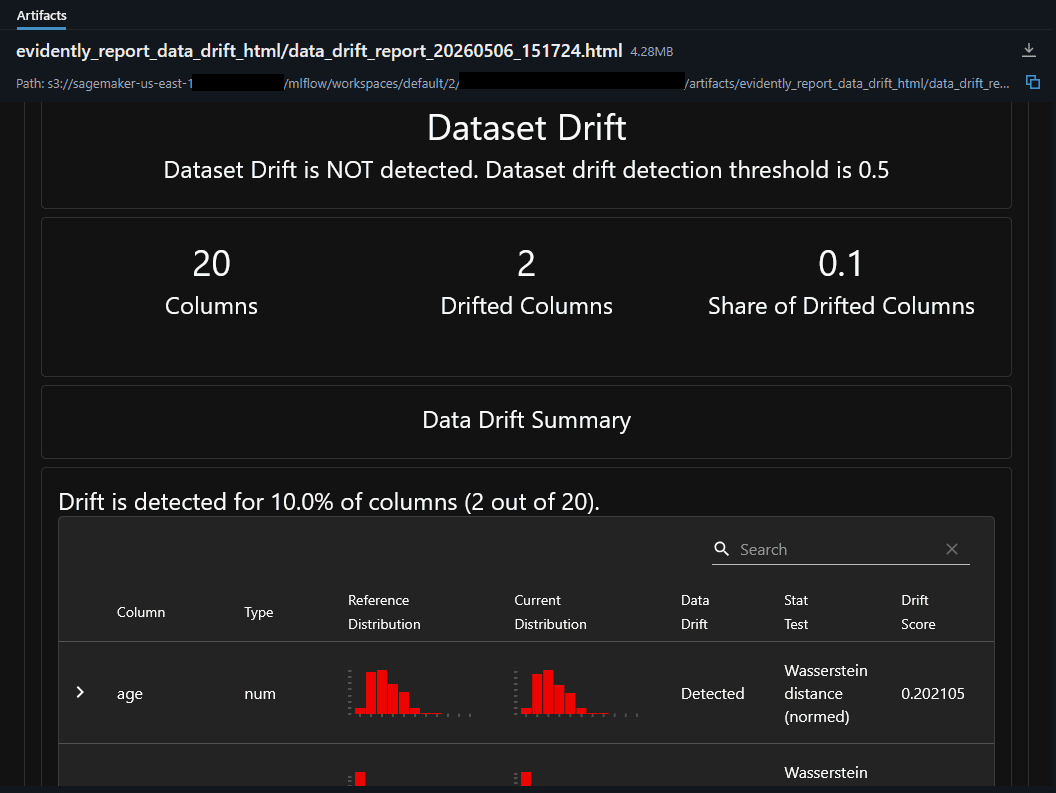This screenshot has height=793, width=1056.
Task: Select the 'Data Drift Summary' heading
Action: (527, 420)
